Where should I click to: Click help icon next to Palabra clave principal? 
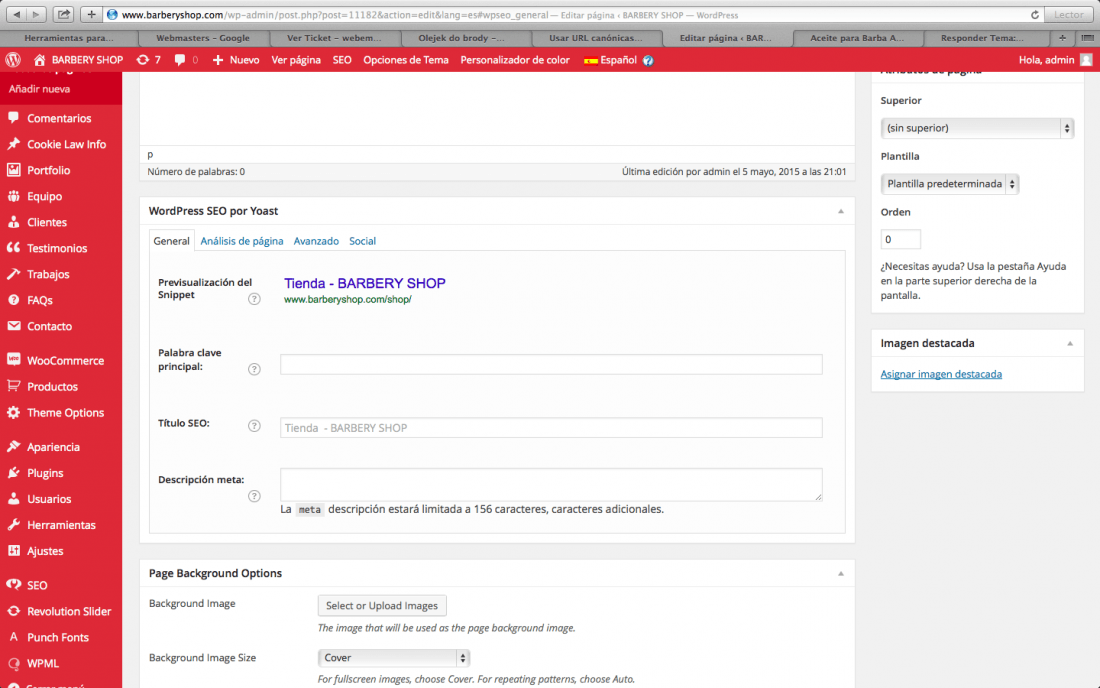coord(254,369)
